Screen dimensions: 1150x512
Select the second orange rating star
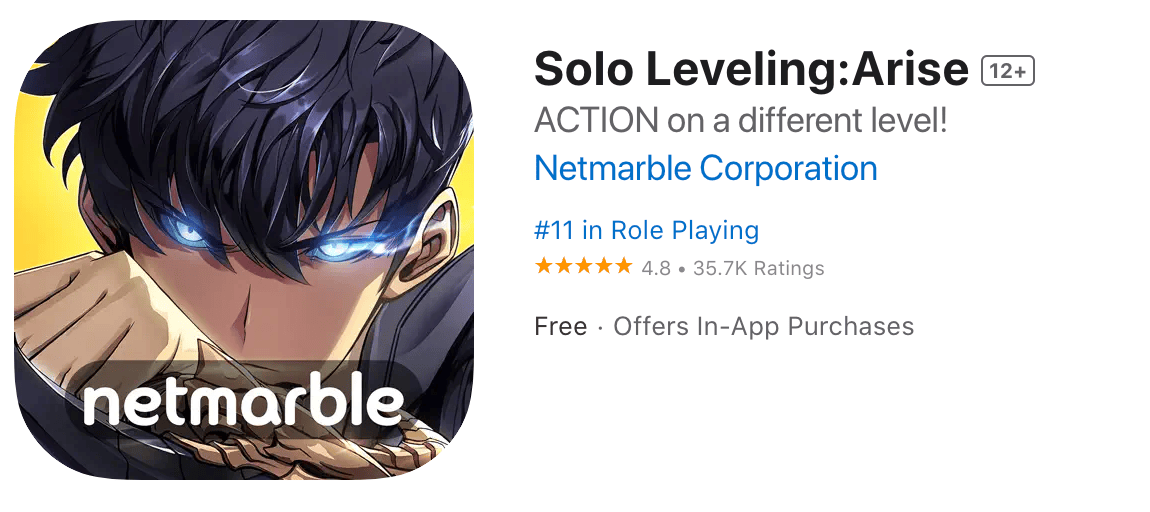click(x=563, y=266)
